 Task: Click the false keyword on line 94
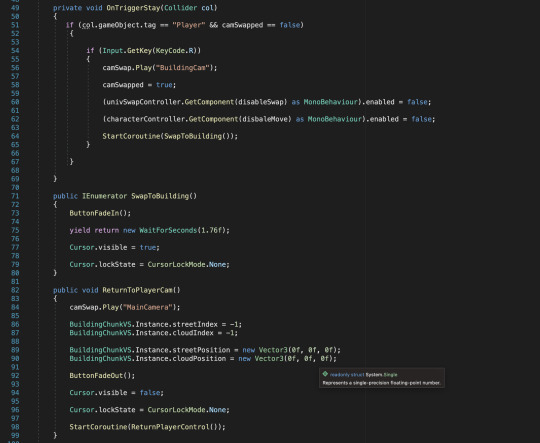(150, 393)
